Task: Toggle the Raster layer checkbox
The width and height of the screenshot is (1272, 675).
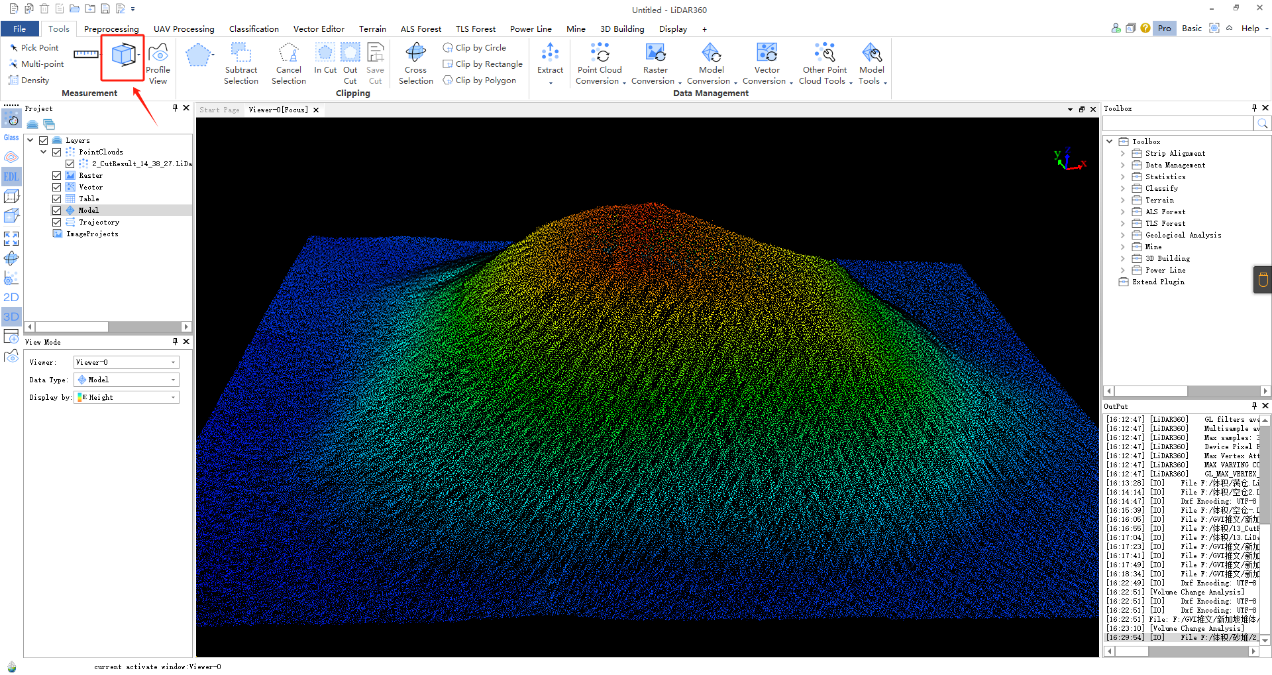Action: [56, 175]
